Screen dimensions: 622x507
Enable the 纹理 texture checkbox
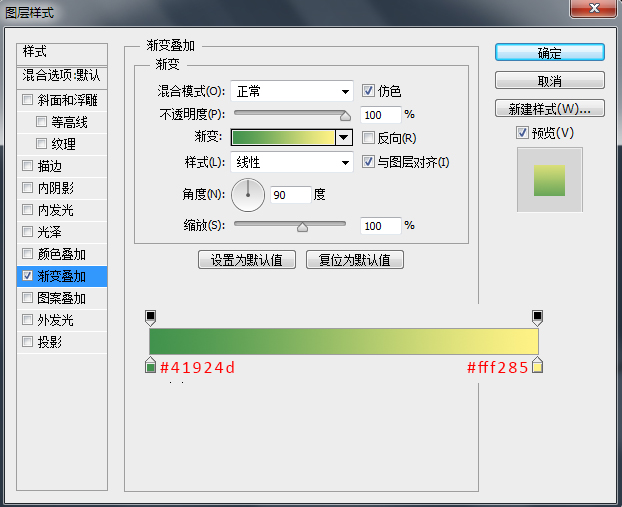[x=41, y=143]
